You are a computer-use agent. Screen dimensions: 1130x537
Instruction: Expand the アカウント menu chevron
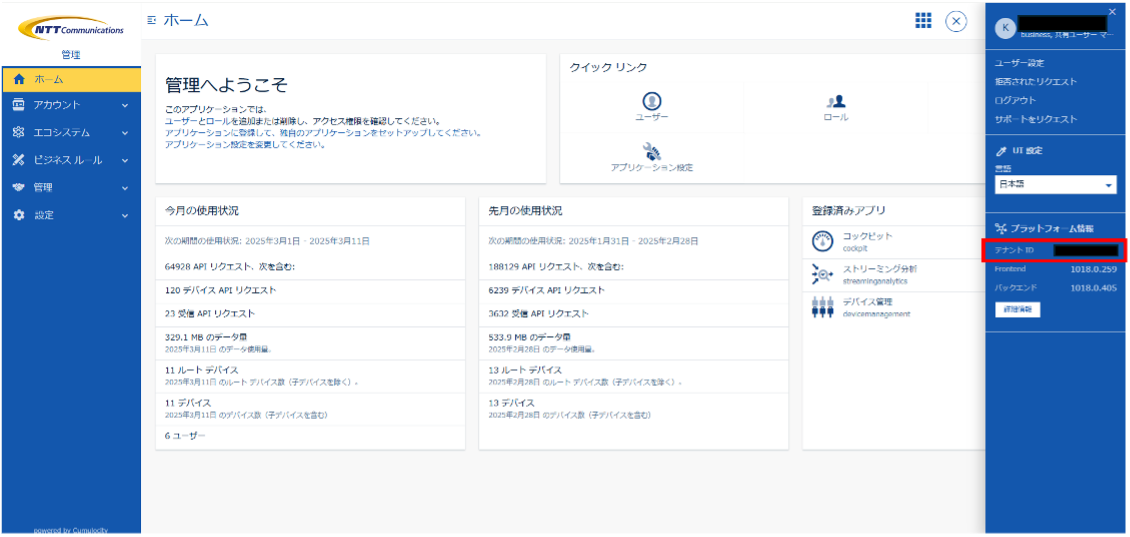pos(125,106)
